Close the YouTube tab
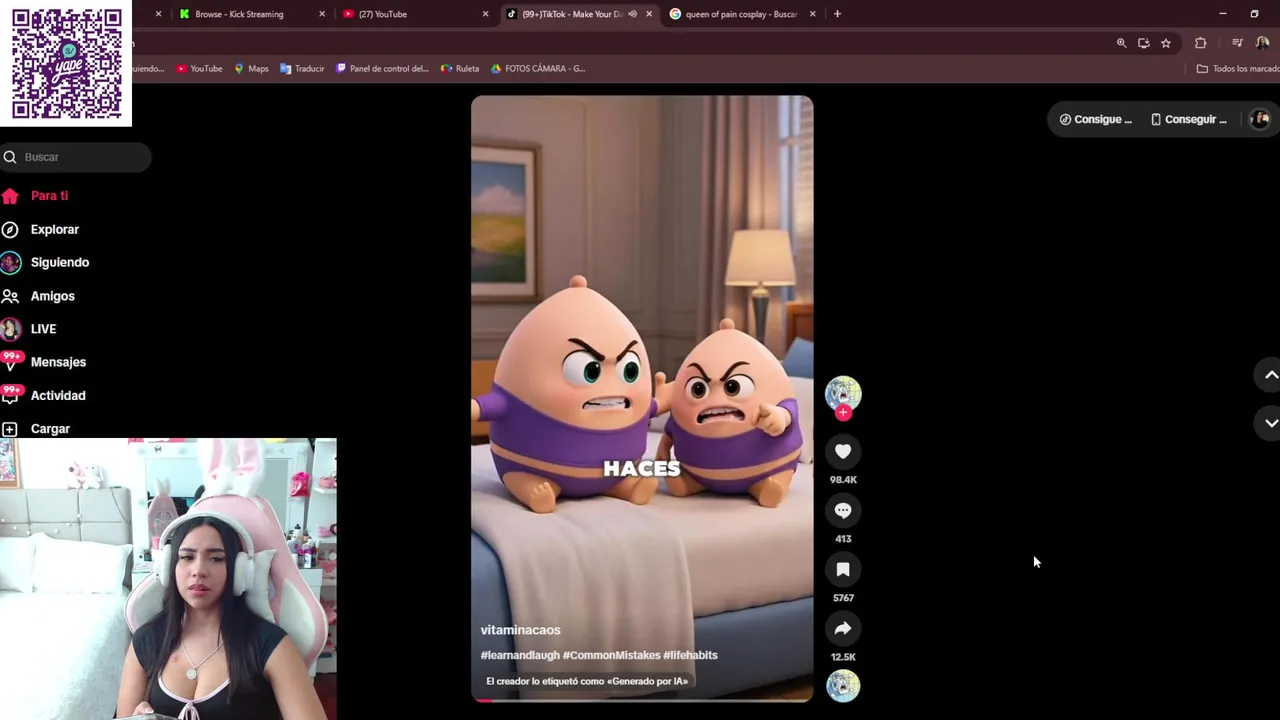The image size is (1280, 720). [485, 14]
